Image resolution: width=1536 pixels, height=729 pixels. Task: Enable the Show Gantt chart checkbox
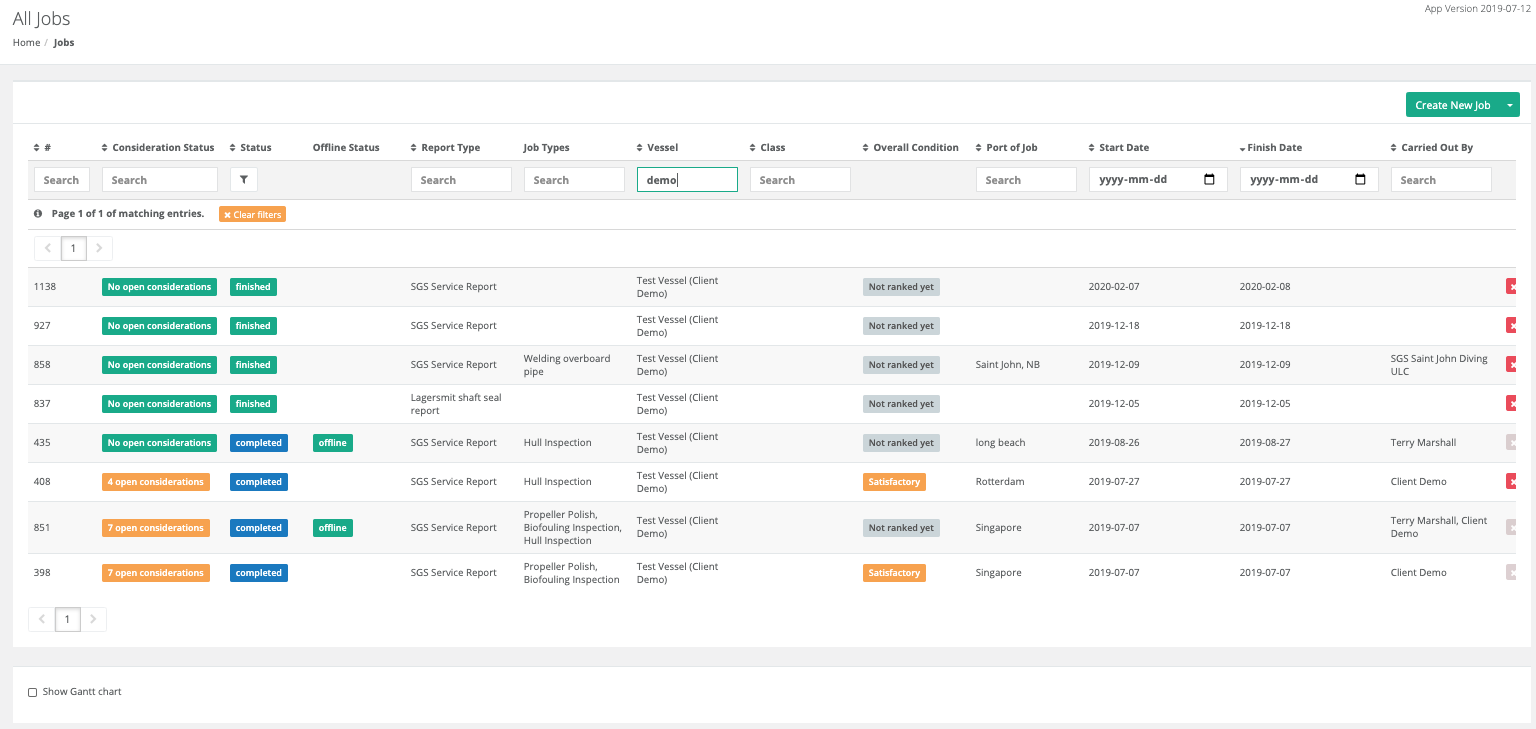coord(33,692)
